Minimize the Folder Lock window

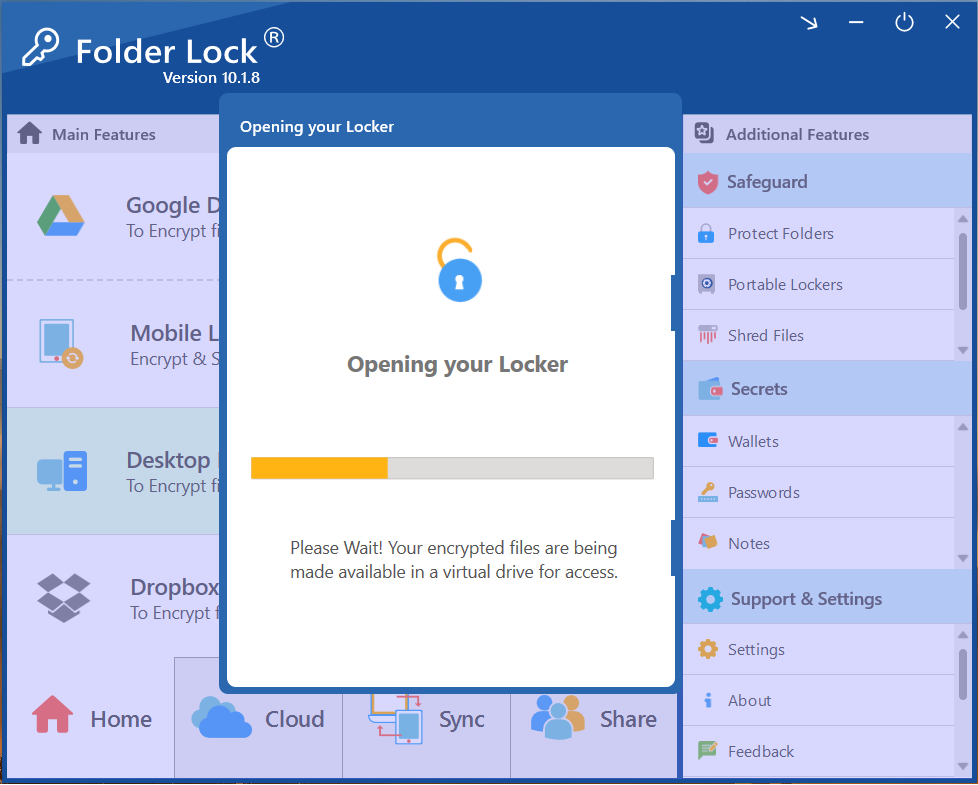coord(856,22)
